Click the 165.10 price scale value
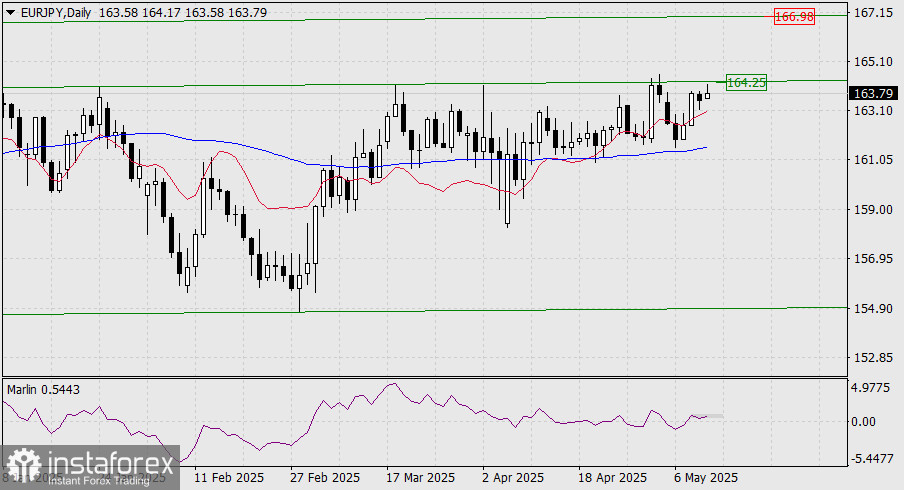The height and width of the screenshot is (490, 904). pyautogui.click(x=873, y=62)
